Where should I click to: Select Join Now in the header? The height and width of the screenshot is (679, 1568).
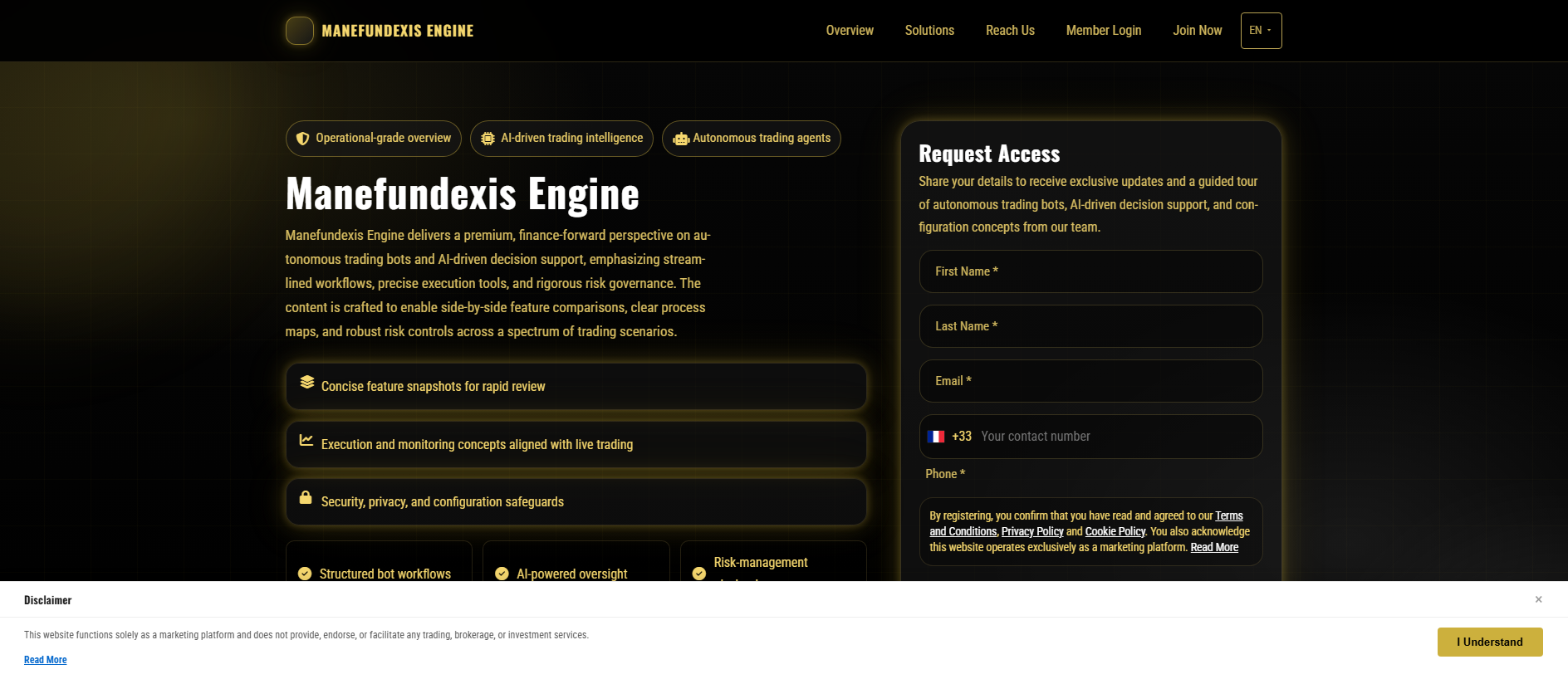click(1198, 31)
